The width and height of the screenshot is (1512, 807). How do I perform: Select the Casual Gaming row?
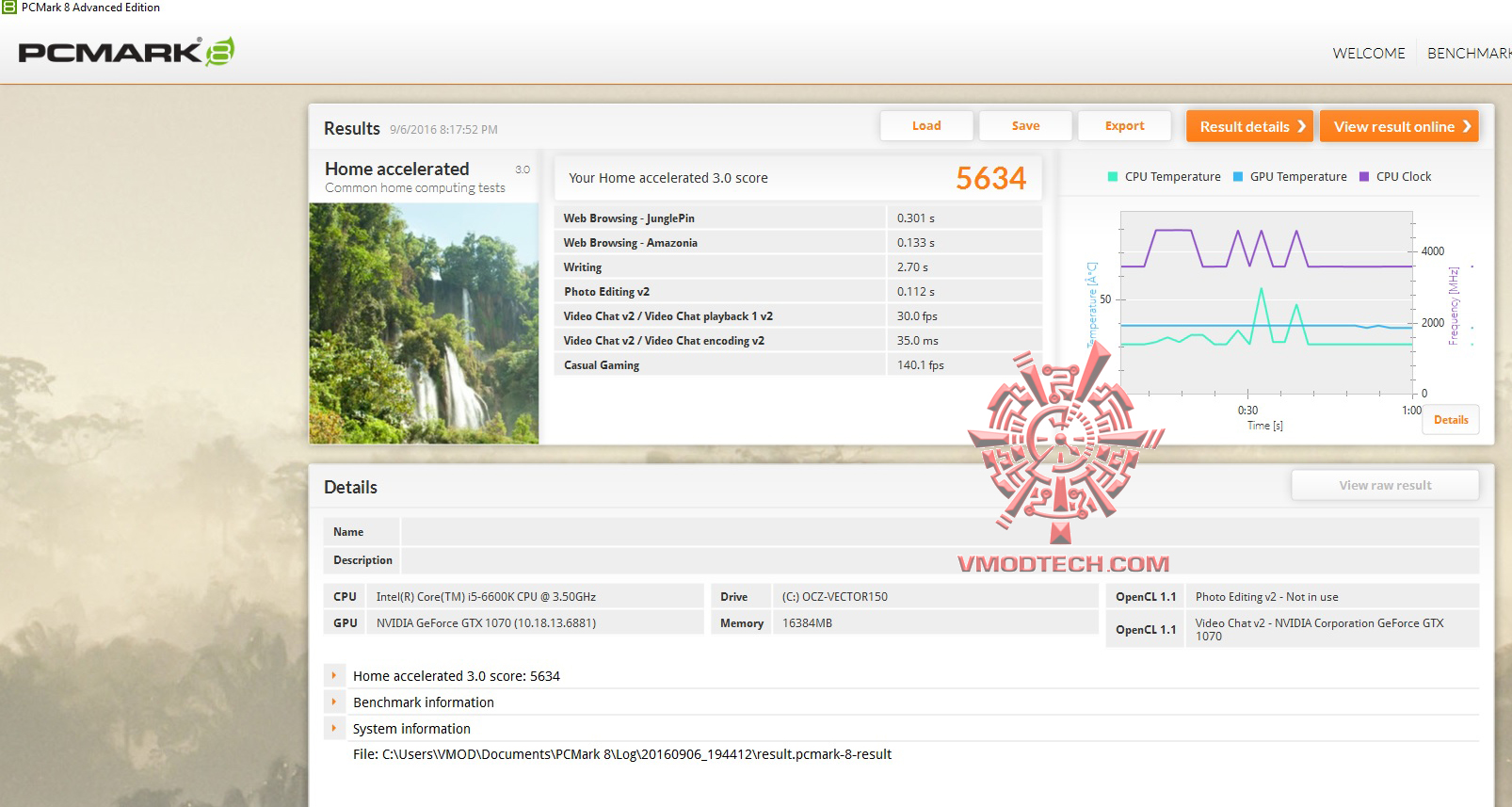(798, 364)
